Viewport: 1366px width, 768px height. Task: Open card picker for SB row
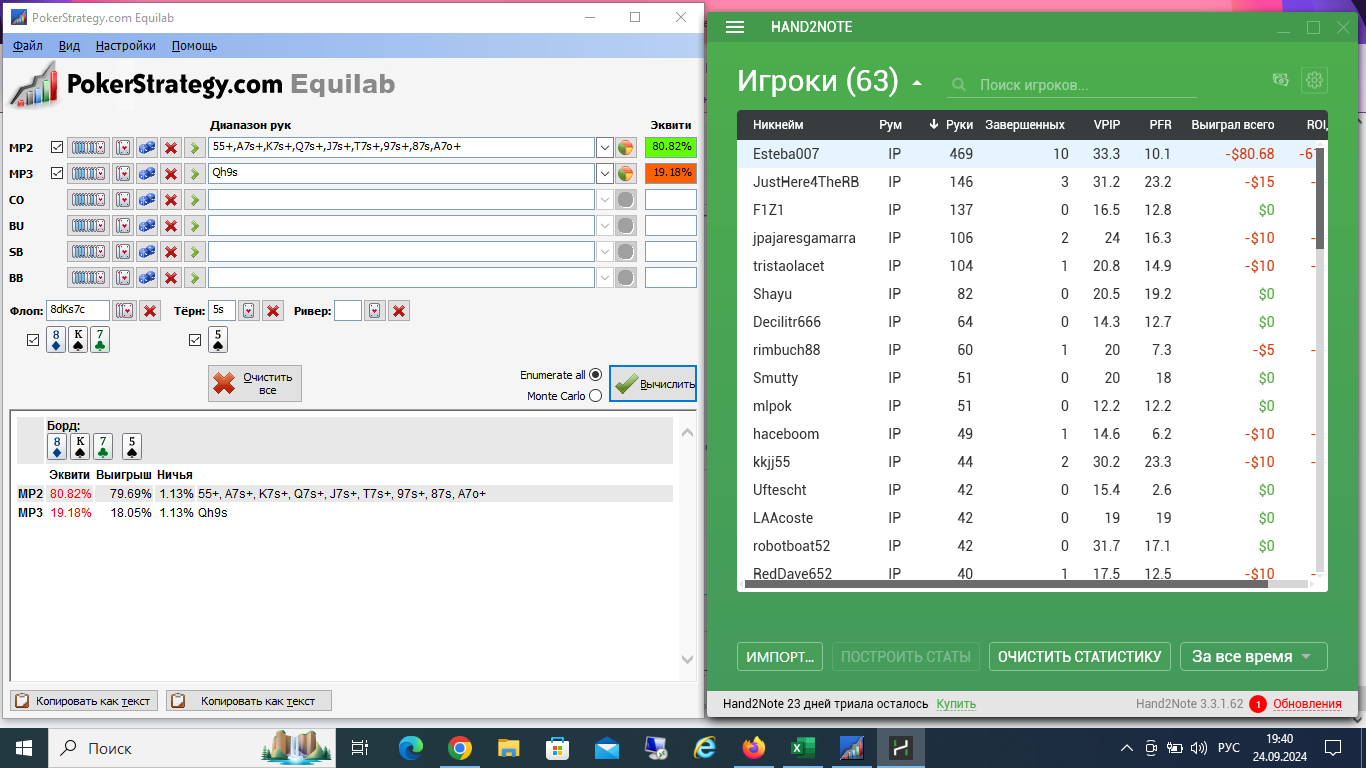pos(122,251)
